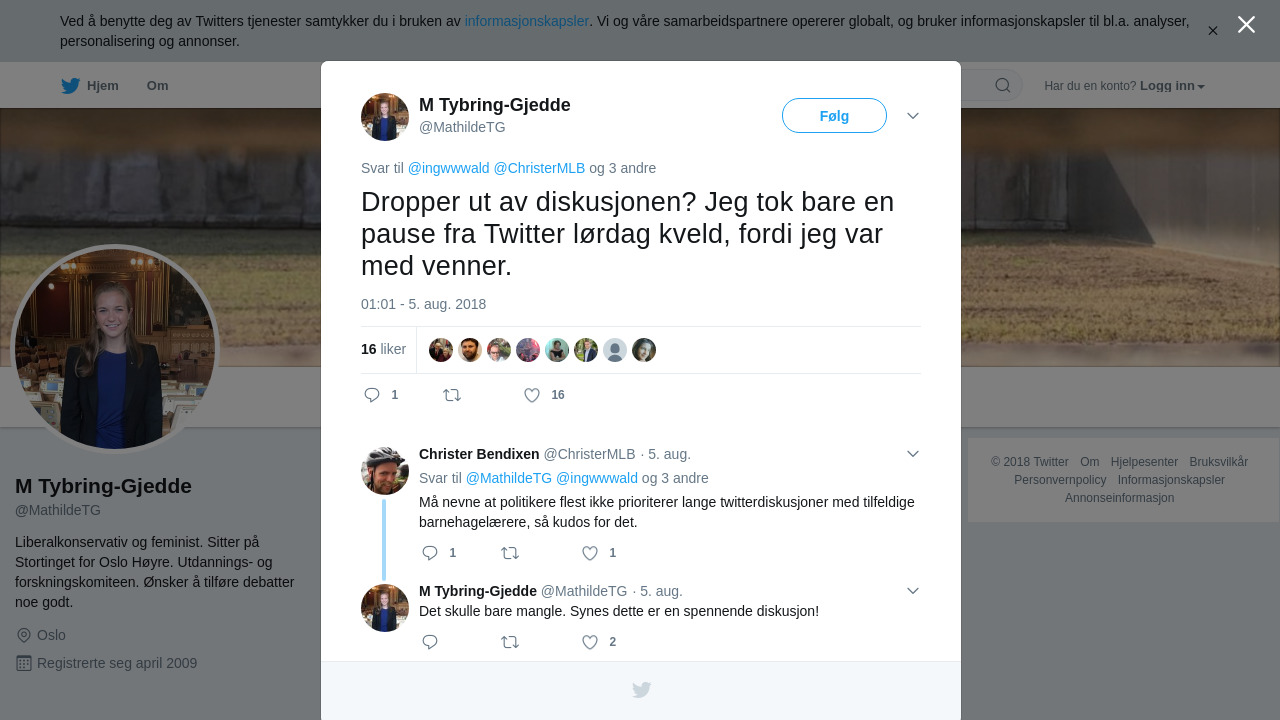Open the informasjonskapsler link in banner

pyautogui.click(x=527, y=21)
